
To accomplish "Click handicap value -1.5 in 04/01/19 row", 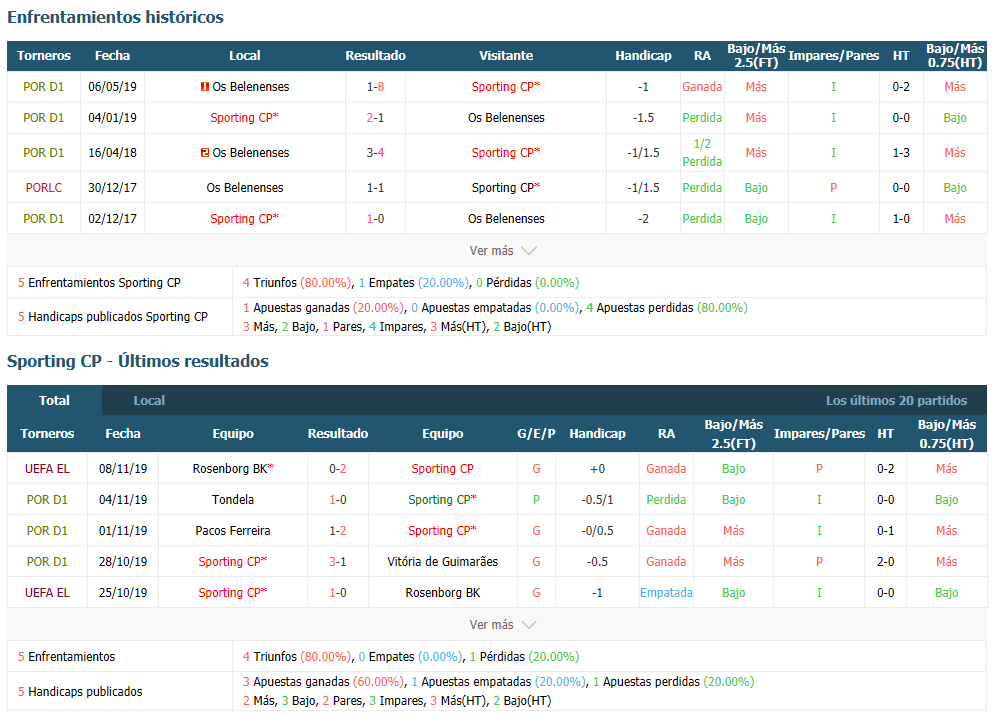I will click(643, 118).
